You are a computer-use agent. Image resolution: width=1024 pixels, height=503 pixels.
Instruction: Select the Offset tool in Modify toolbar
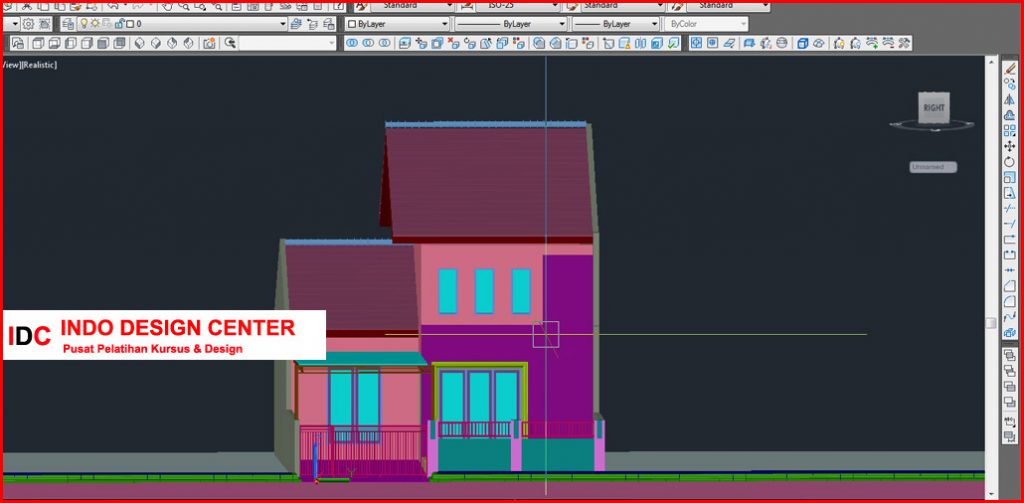pos(1010,115)
